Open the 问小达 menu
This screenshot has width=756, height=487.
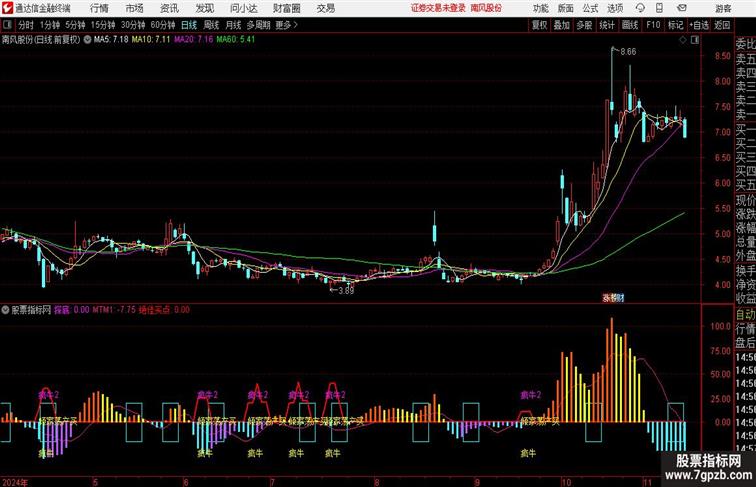pos(243,8)
